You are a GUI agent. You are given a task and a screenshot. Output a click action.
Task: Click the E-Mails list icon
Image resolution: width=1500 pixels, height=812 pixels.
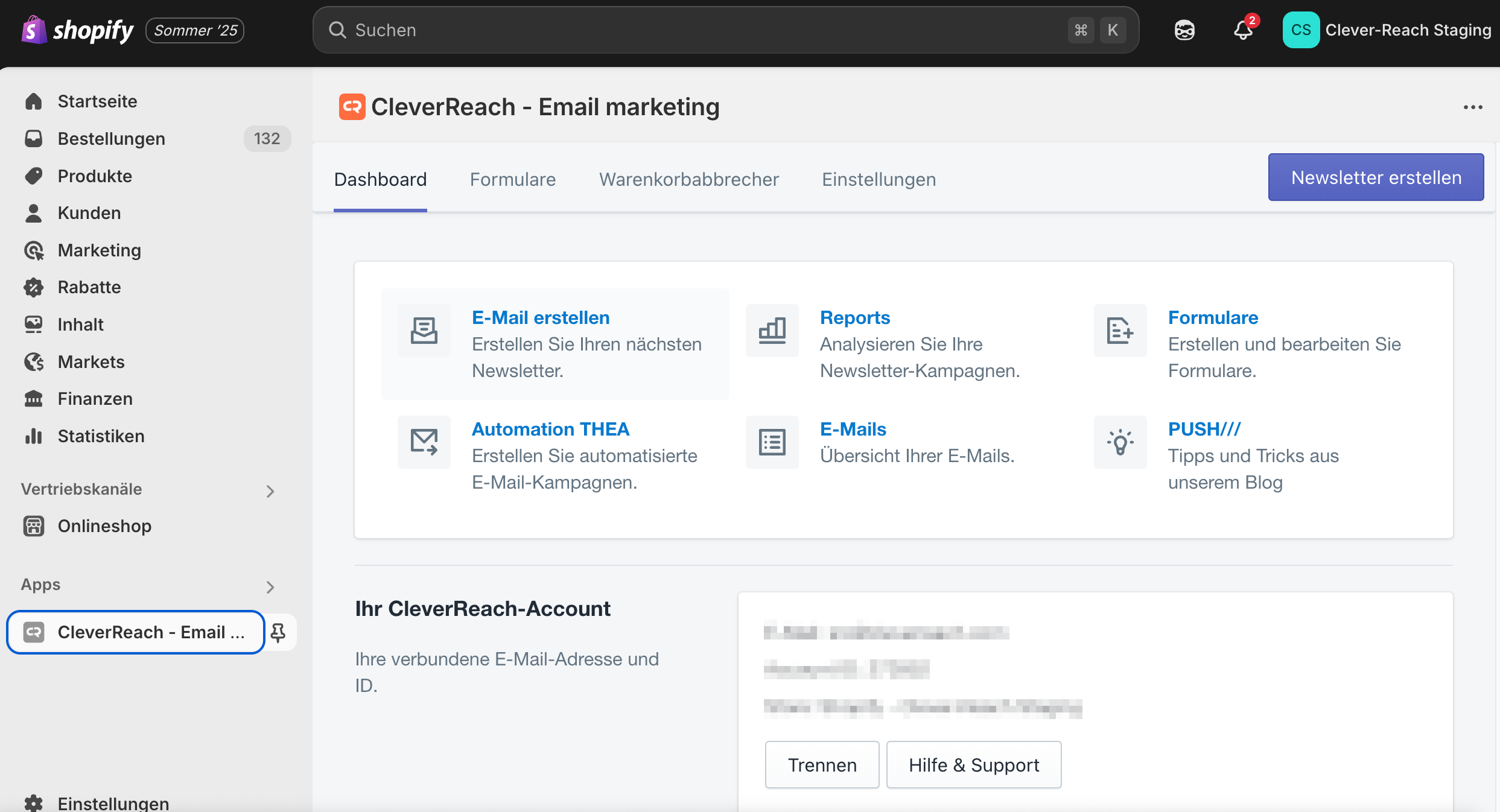pos(772,442)
